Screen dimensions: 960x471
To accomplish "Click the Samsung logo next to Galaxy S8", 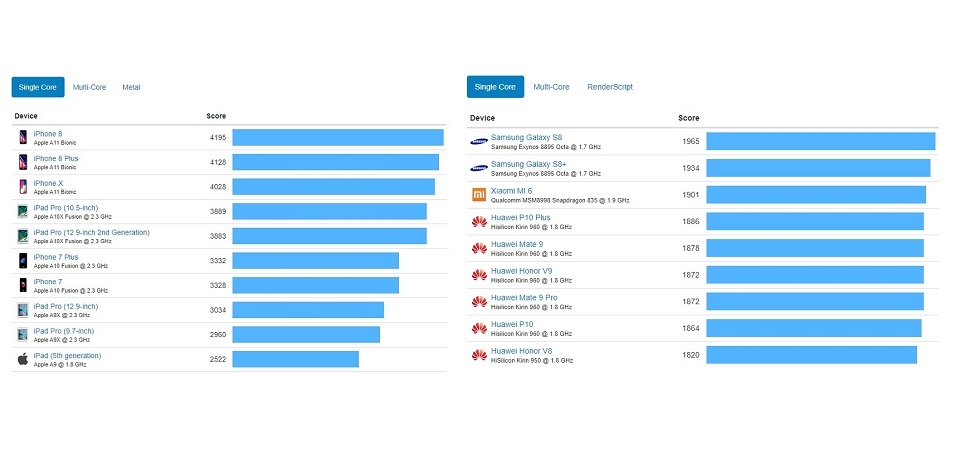I will [479, 141].
